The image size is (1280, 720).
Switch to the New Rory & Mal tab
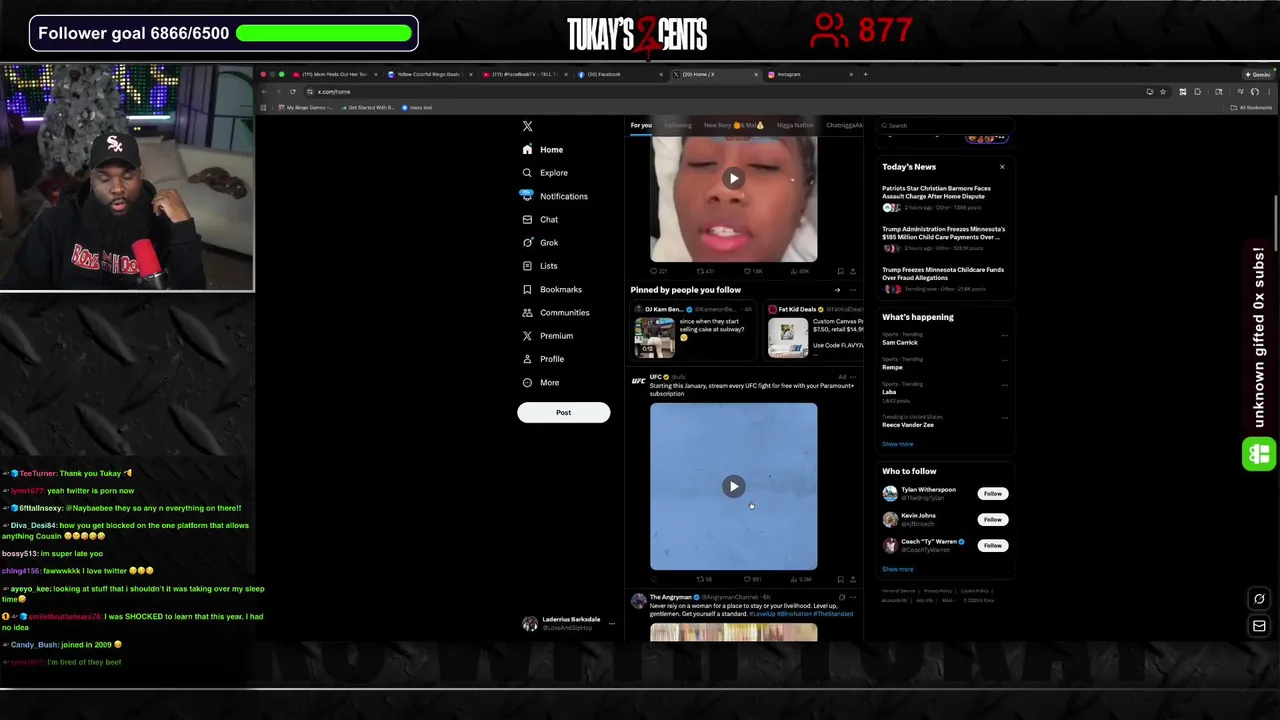pyautogui.click(x=733, y=125)
